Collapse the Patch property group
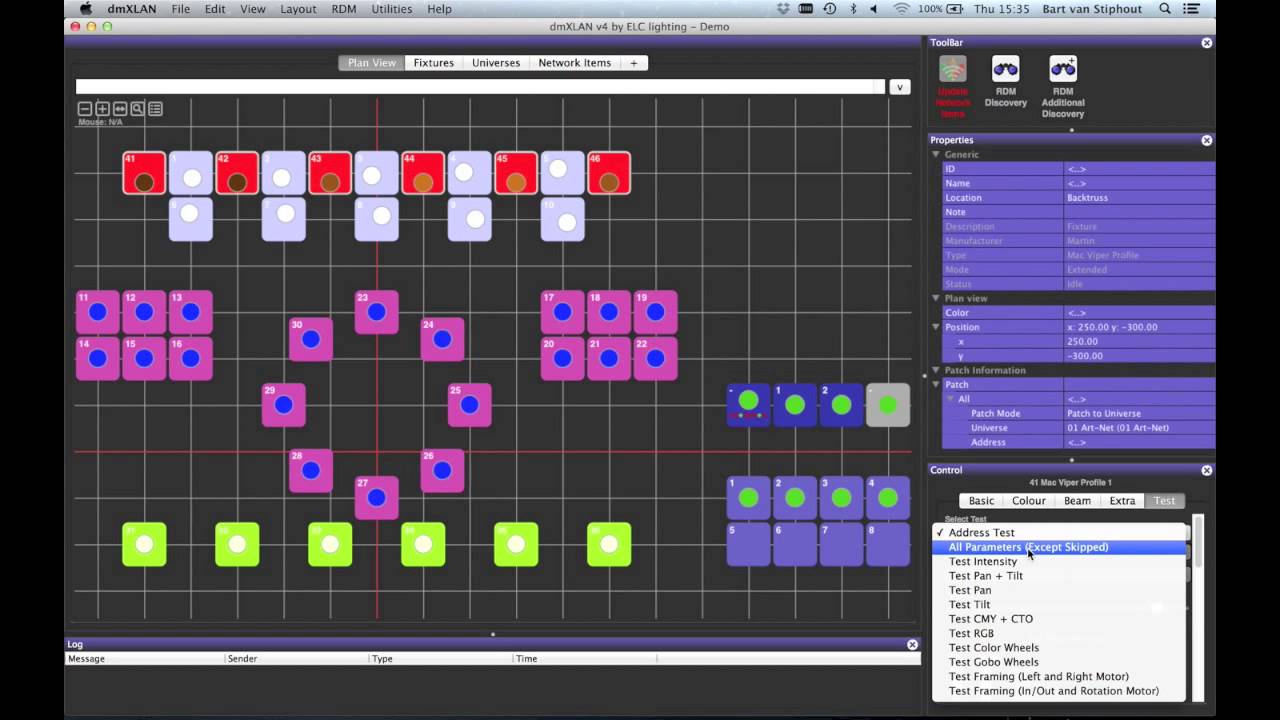The height and width of the screenshot is (720, 1280). pos(936,384)
